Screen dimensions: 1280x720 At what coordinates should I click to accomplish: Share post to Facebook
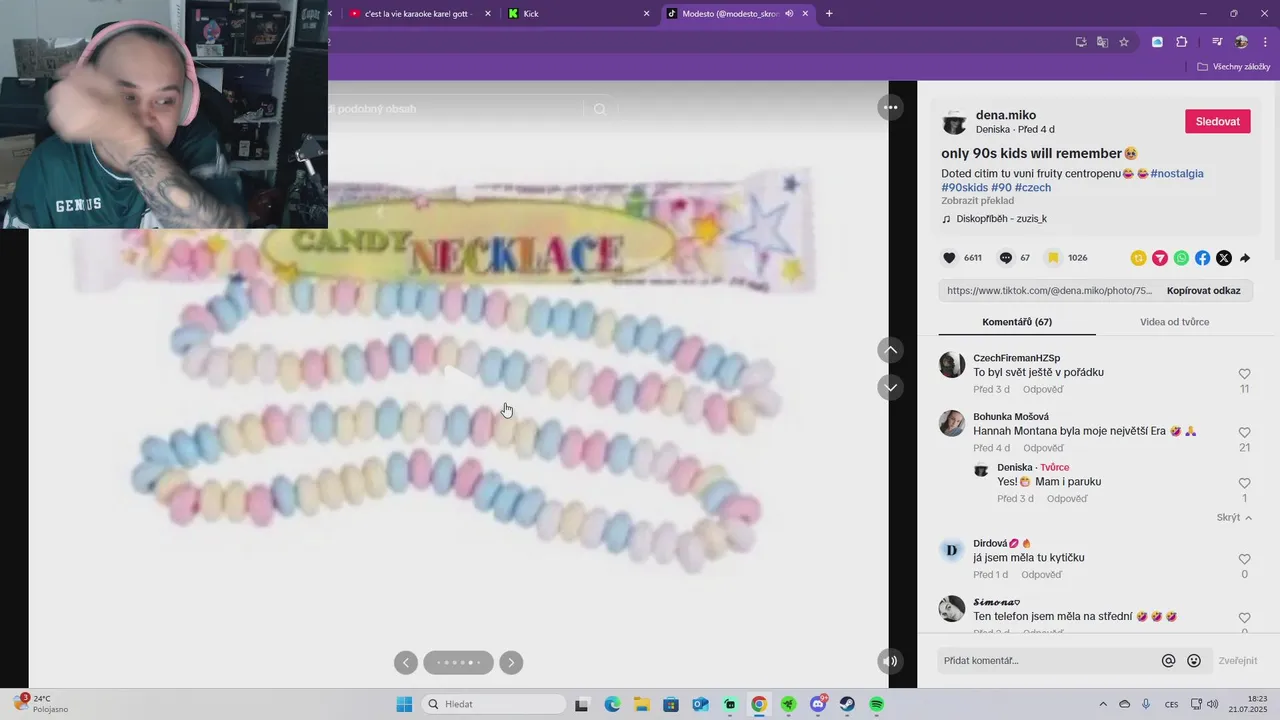1202,258
